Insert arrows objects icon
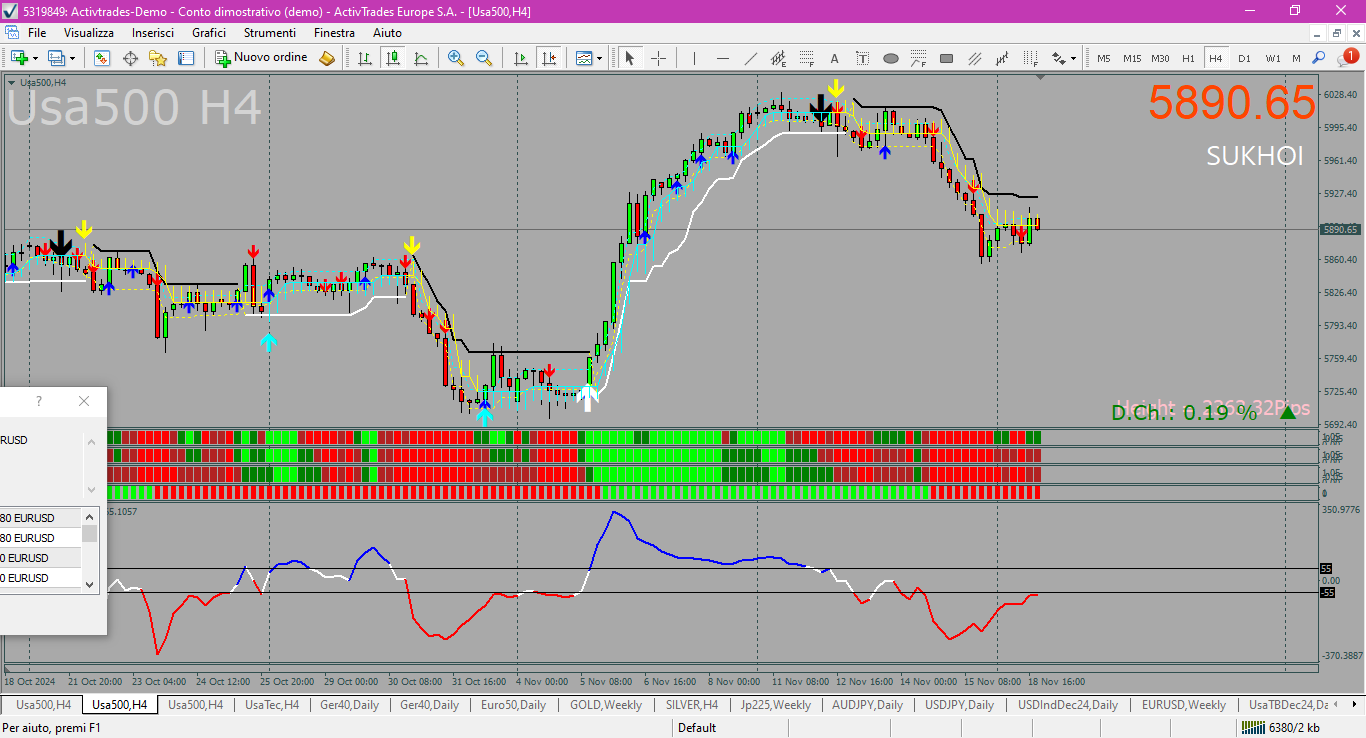 point(1058,58)
